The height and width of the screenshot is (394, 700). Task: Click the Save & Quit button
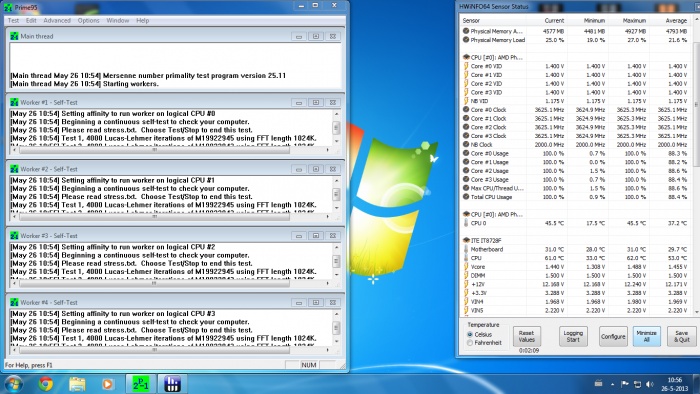coord(681,336)
